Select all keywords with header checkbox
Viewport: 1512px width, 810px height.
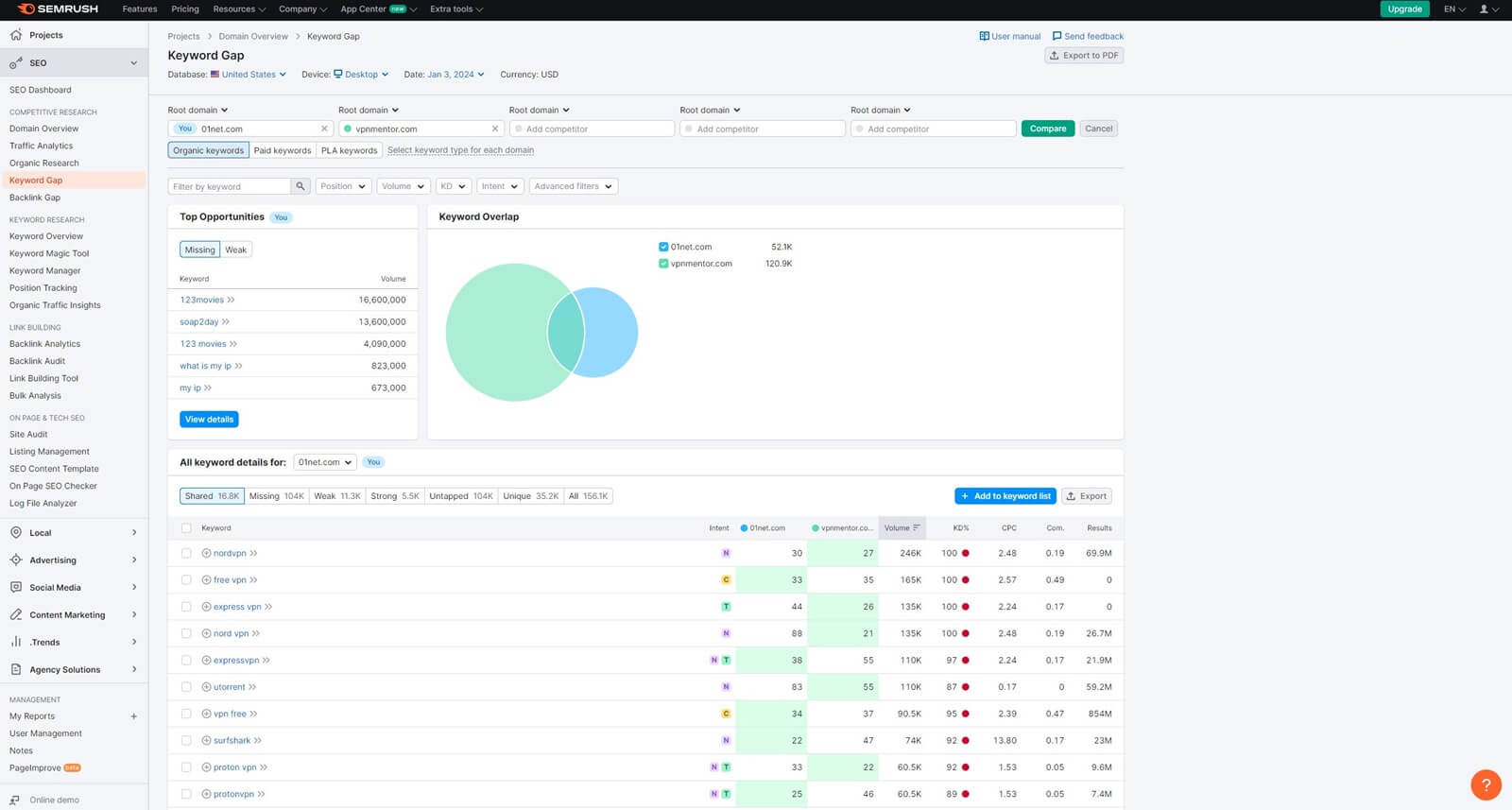point(186,528)
